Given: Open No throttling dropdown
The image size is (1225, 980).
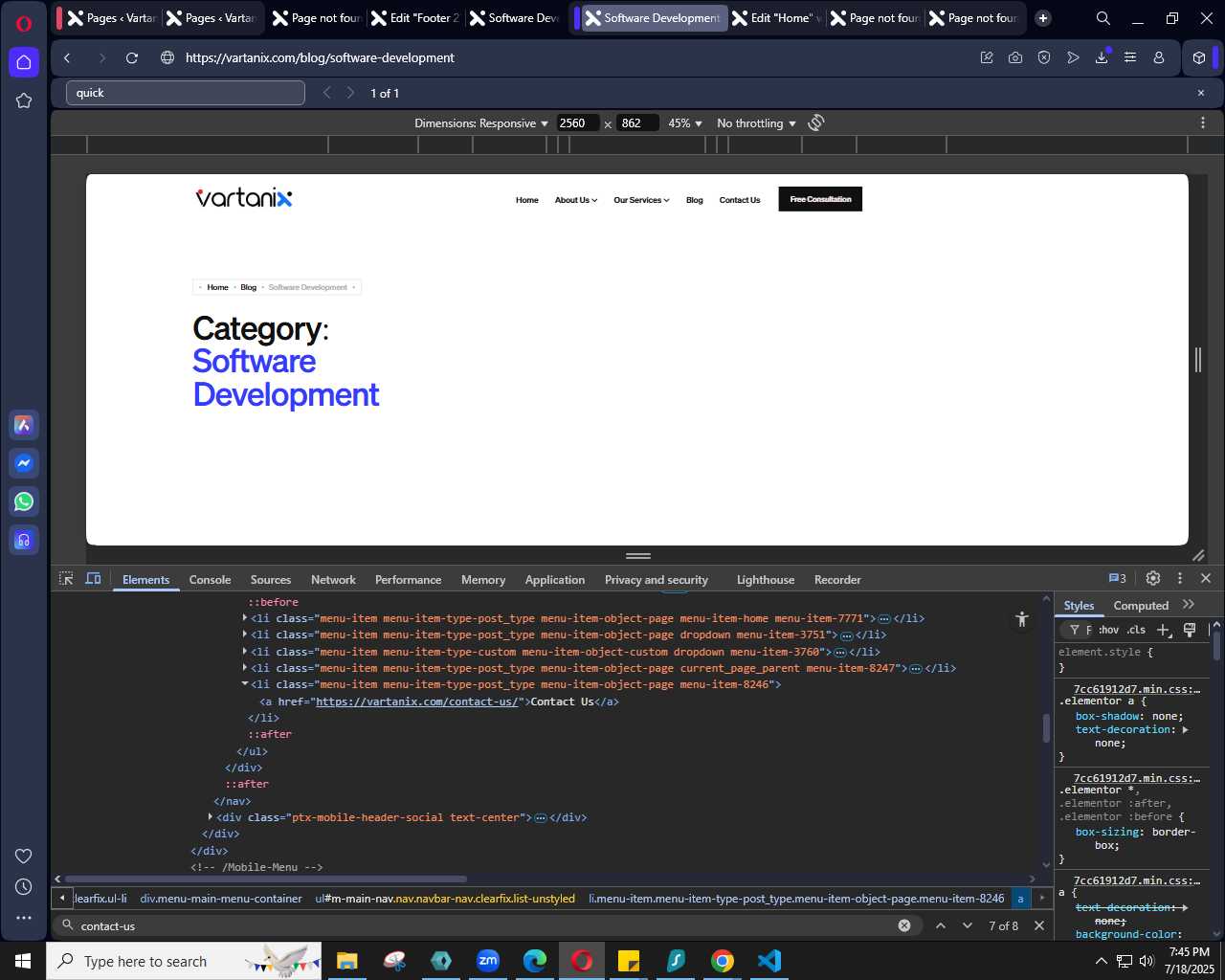Looking at the screenshot, I should 756,122.
